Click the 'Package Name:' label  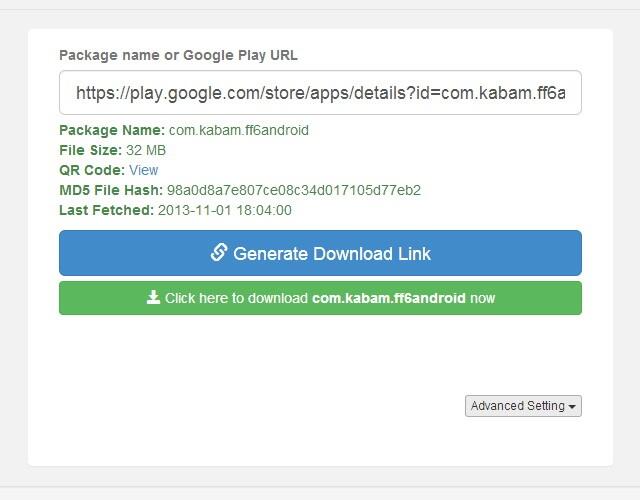tap(112, 130)
